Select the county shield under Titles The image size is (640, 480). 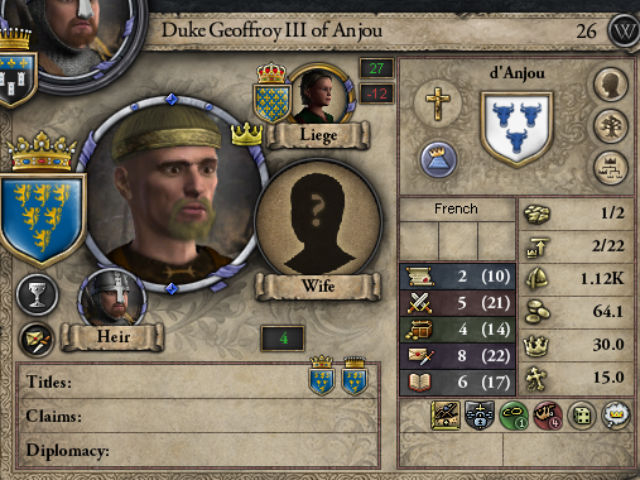354,376
